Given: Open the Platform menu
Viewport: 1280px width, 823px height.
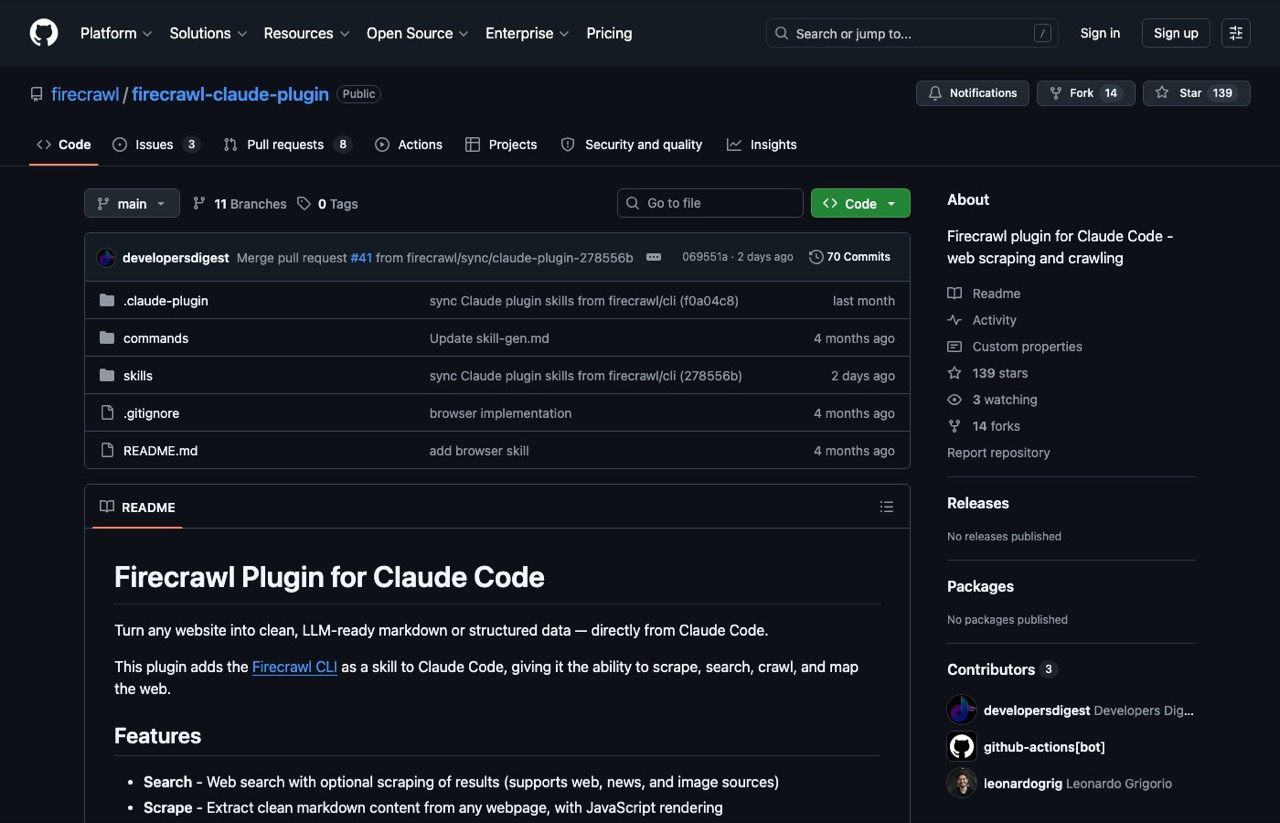Looking at the screenshot, I should [116, 33].
